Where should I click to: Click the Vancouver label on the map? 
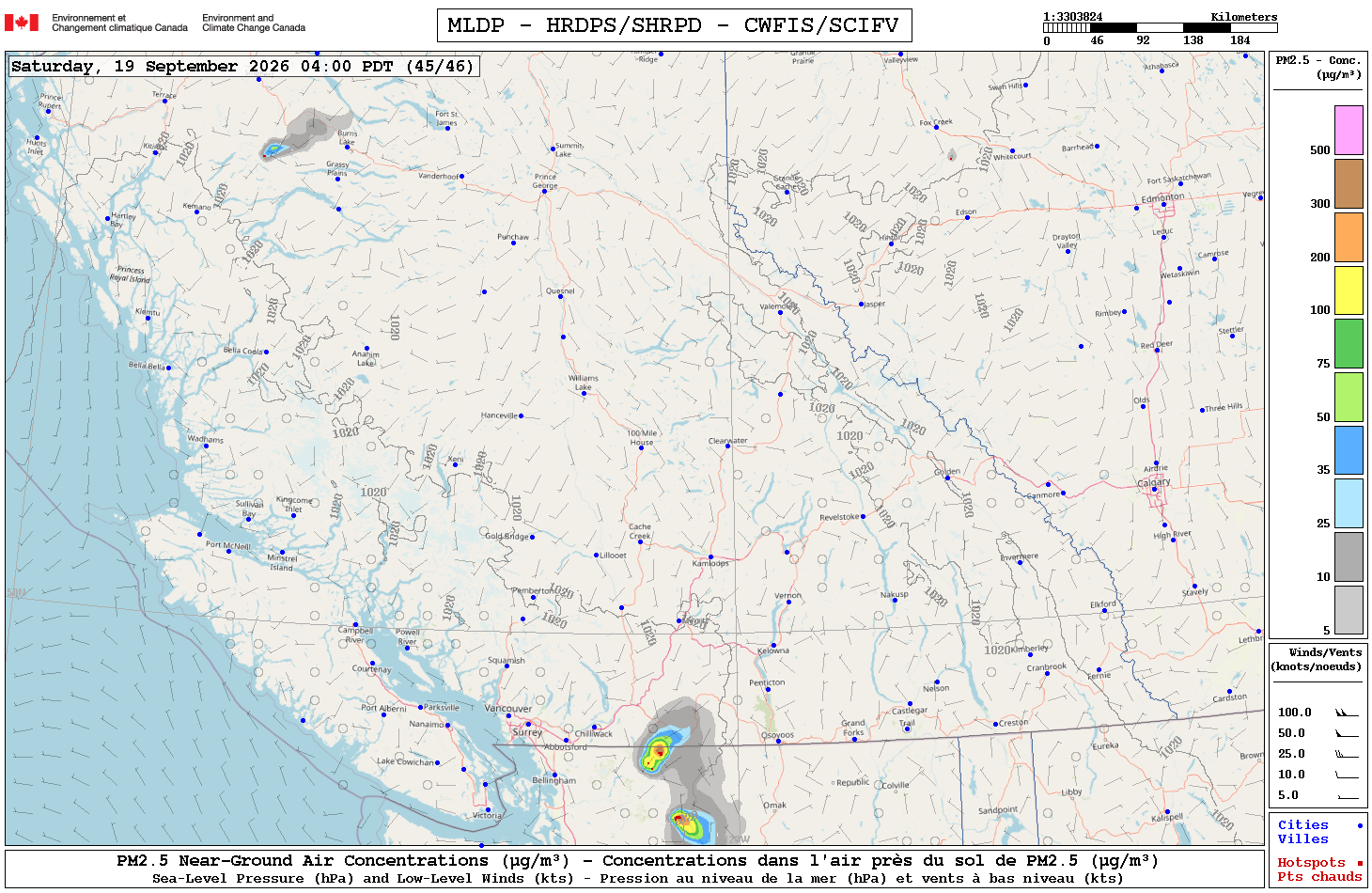coord(507,708)
